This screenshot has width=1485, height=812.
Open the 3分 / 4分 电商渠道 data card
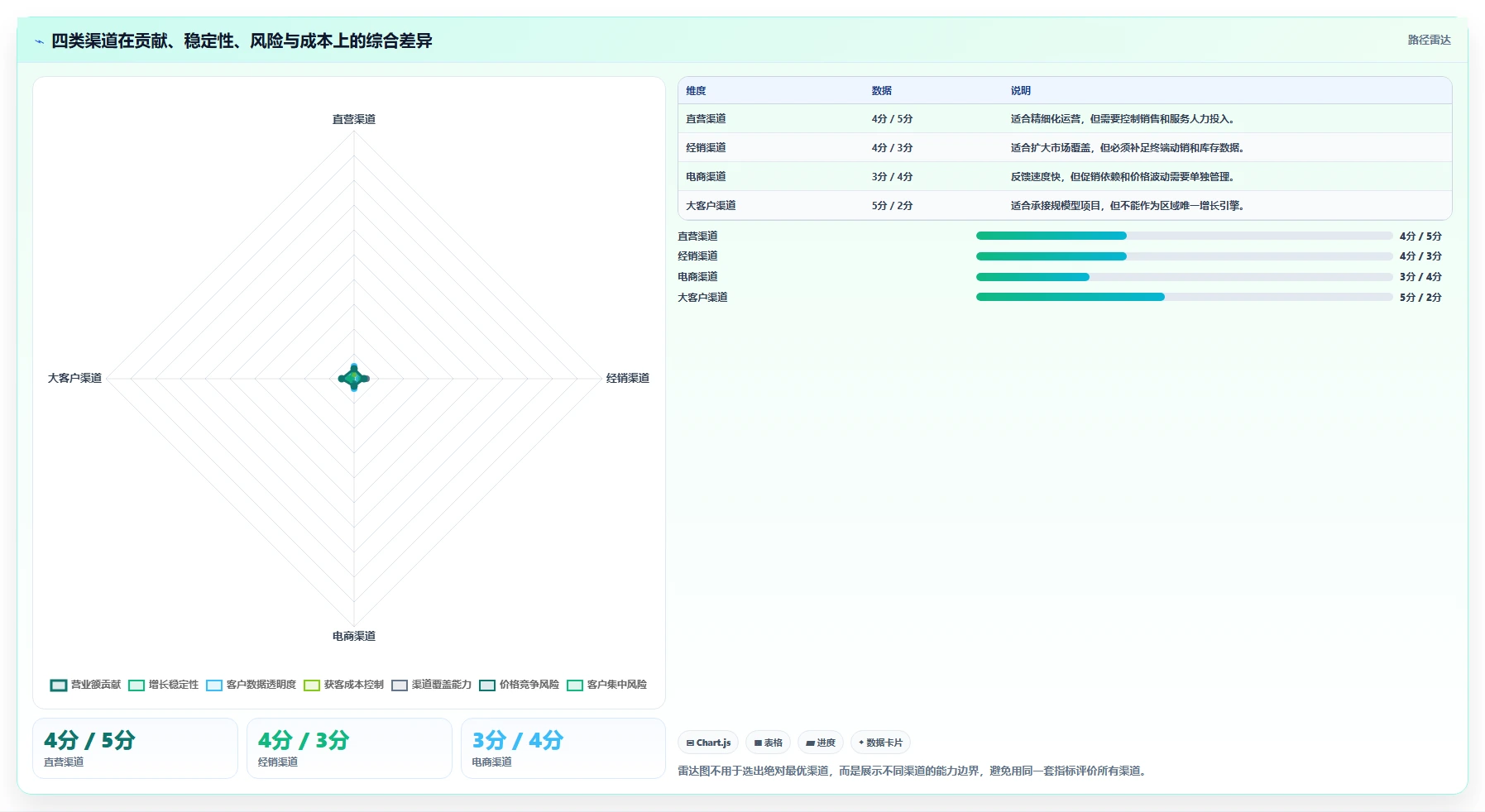[x=563, y=748]
